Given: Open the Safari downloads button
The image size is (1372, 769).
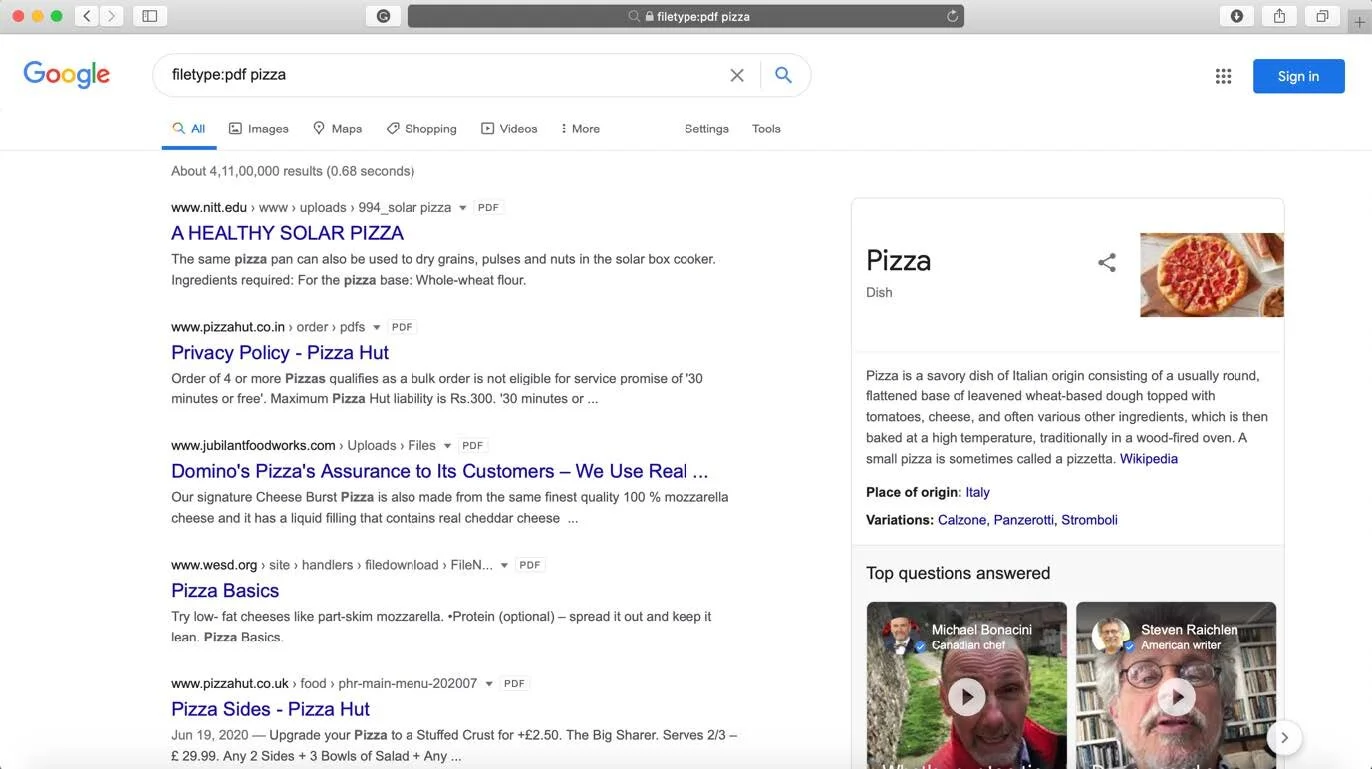Looking at the screenshot, I should pyautogui.click(x=1237, y=16).
